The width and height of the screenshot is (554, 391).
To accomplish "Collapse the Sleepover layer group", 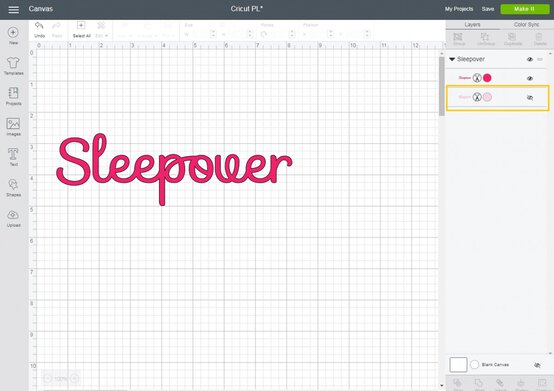I will (452, 59).
